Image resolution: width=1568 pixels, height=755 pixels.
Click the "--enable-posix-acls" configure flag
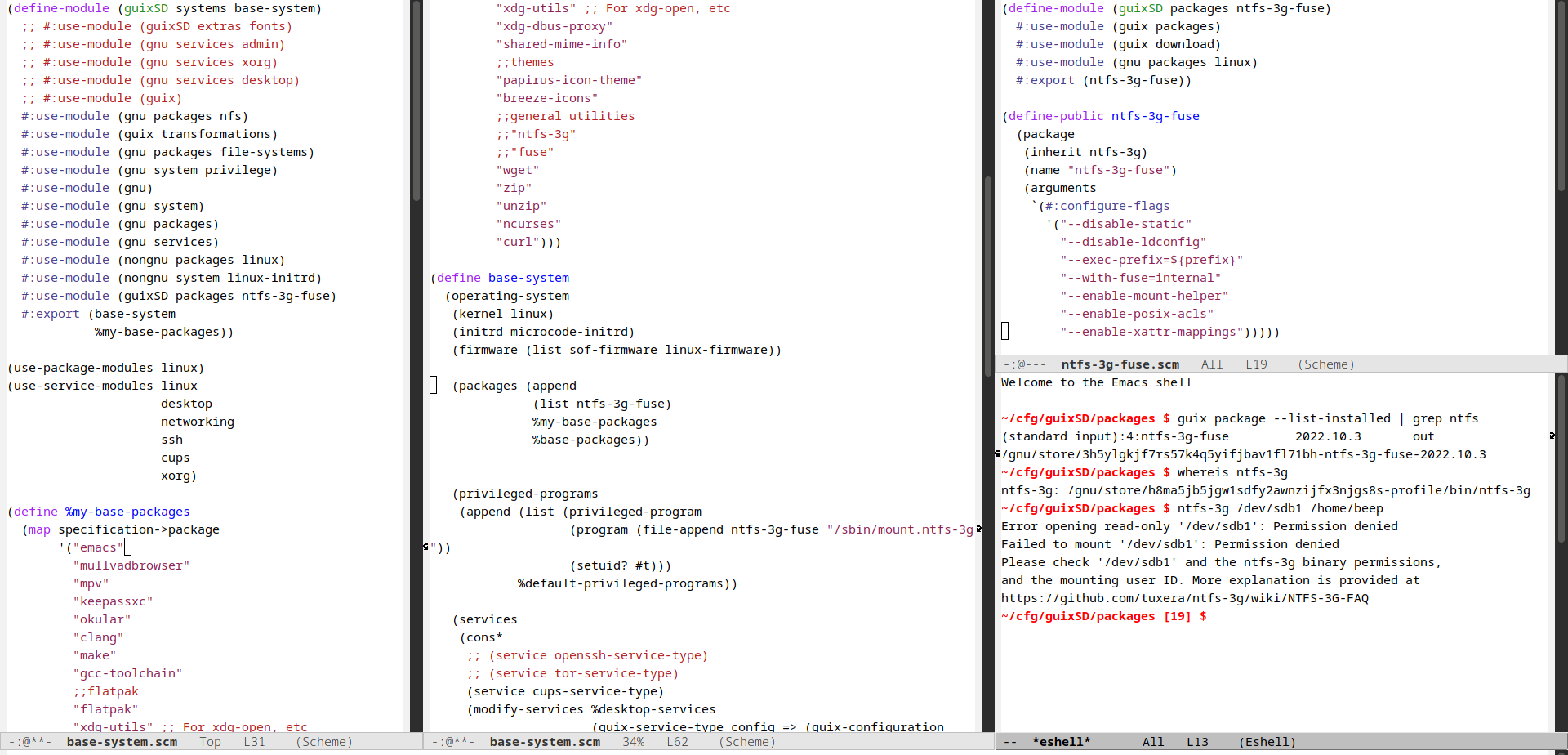coord(1137,314)
